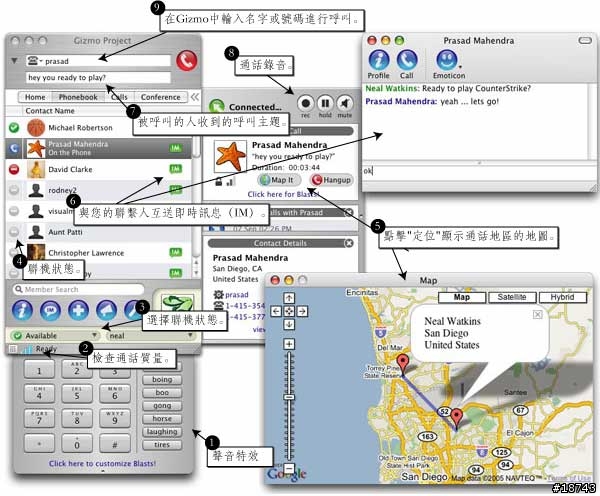Click the Contact Name column header

(x=50, y=111)
